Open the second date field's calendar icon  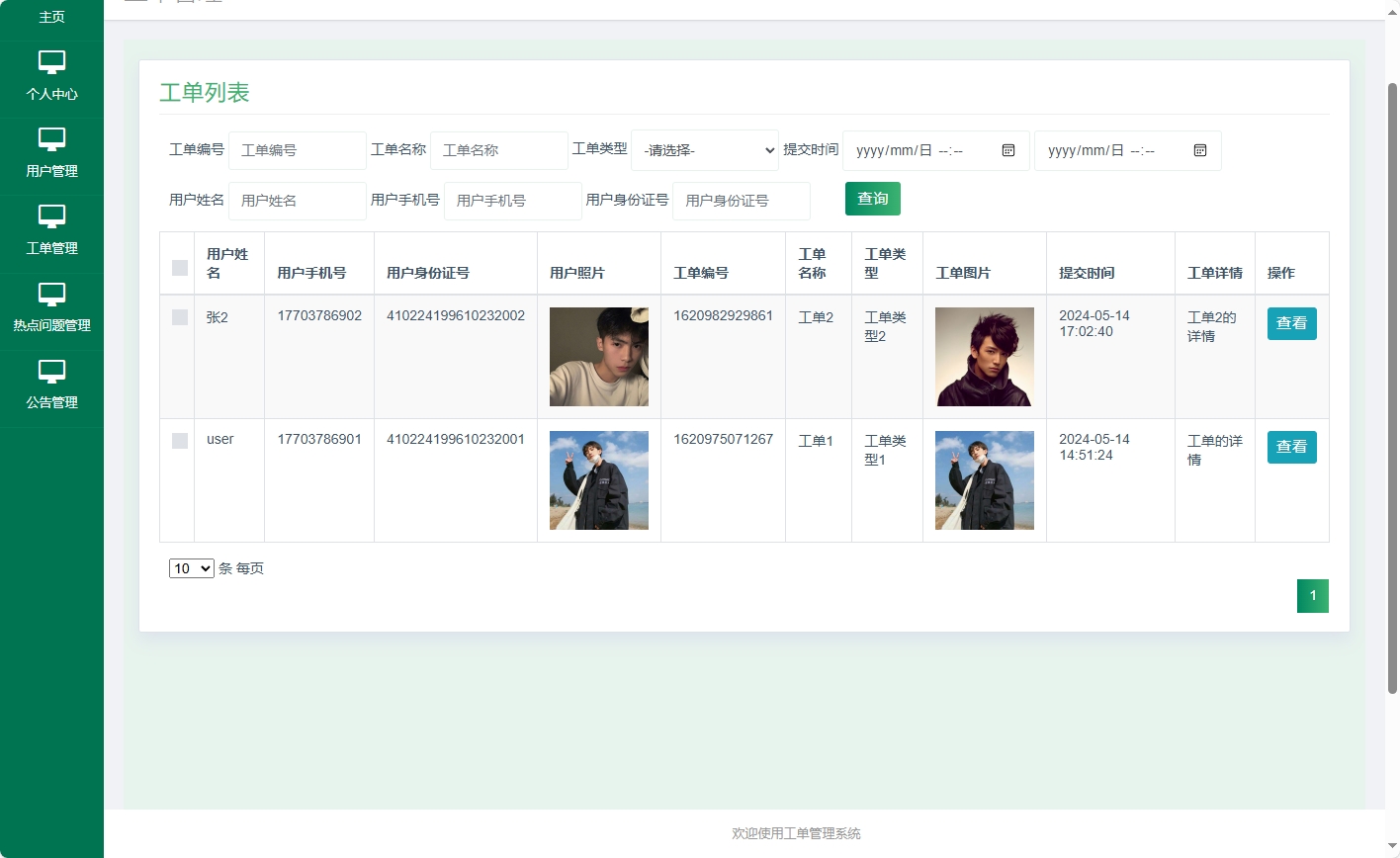[1199, 150]
